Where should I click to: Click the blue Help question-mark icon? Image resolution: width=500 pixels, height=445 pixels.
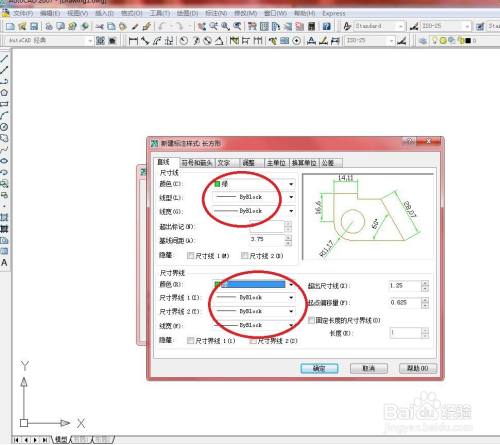point(327,26)
